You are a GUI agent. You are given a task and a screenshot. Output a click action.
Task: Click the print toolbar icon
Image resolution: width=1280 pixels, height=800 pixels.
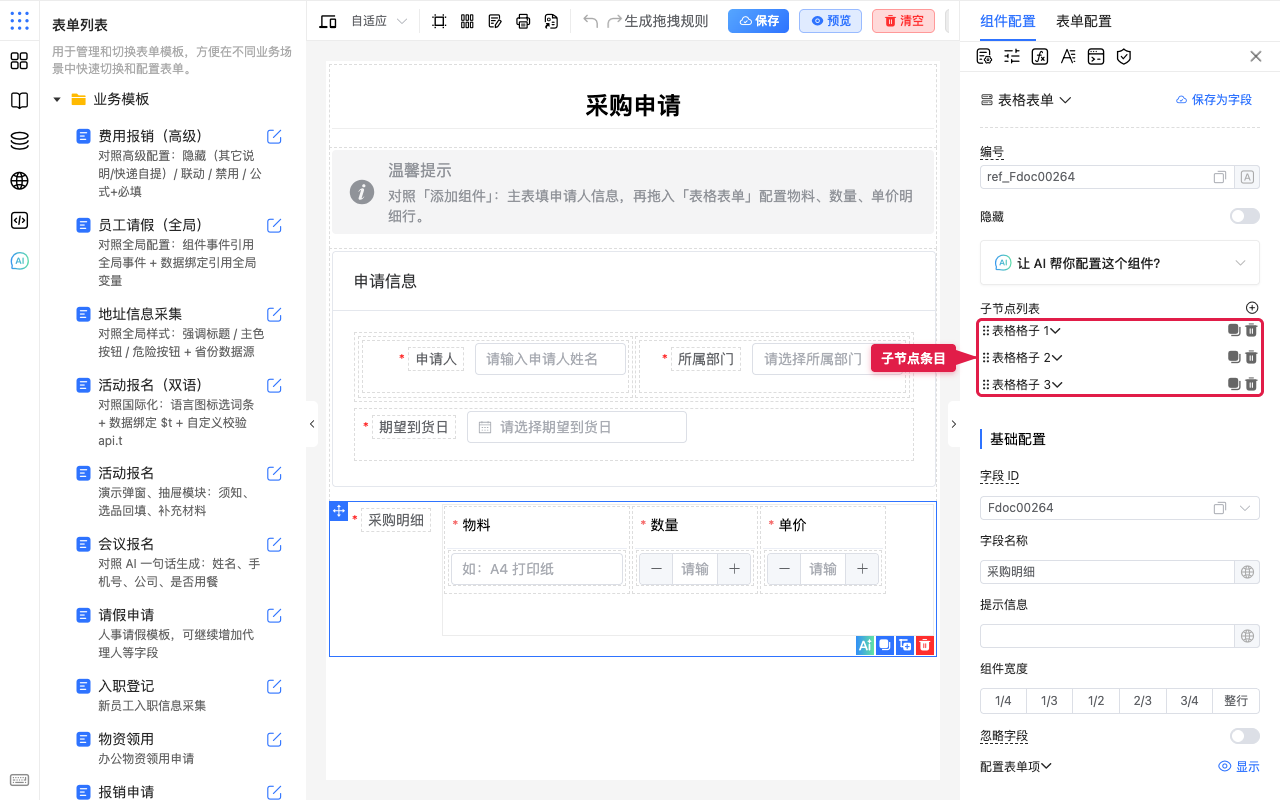pos(523,21)
